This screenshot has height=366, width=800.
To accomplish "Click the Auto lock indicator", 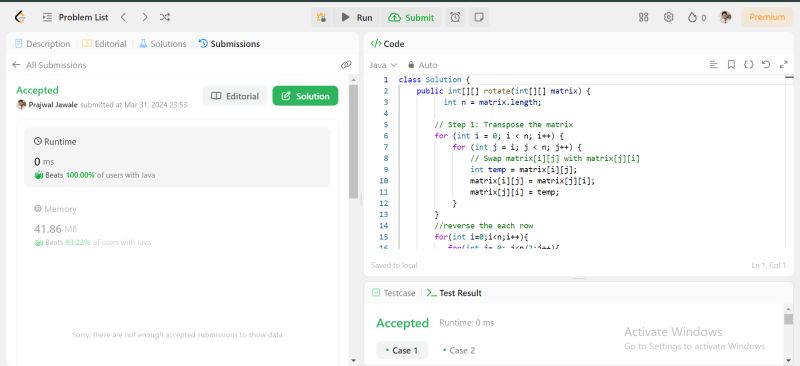I will pyautogui.click(x=422, y=65).
